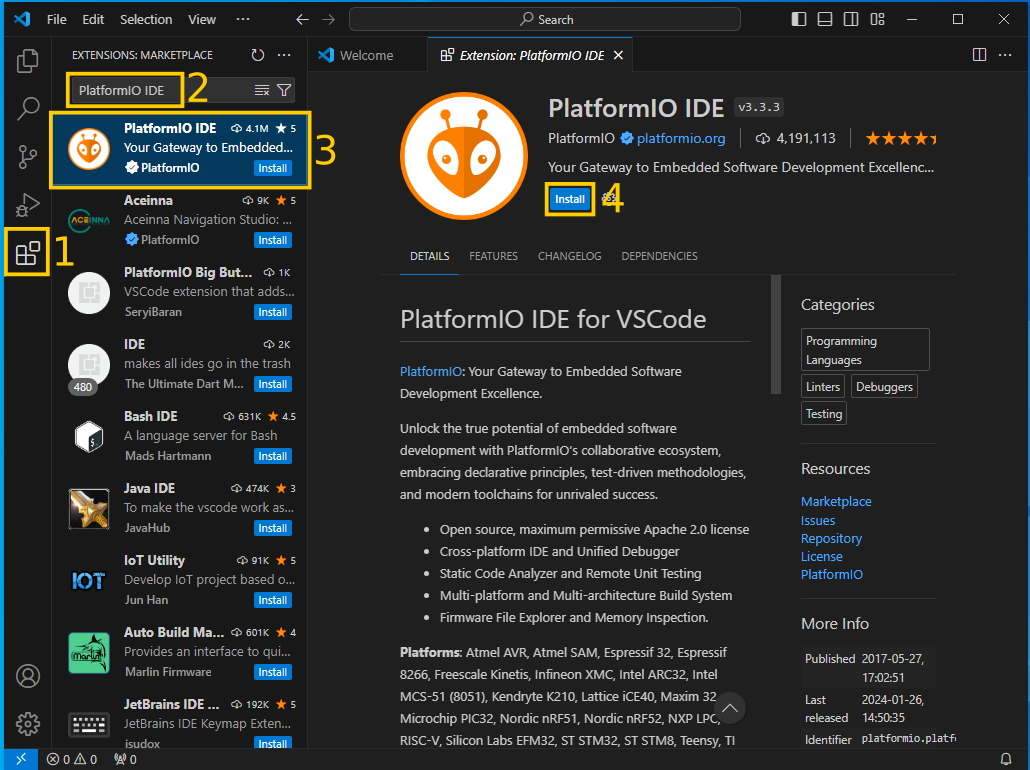Screen dimensions: 1030x770
Task: Open the Extensions view in activity bar
Action: tap(28, 253)
